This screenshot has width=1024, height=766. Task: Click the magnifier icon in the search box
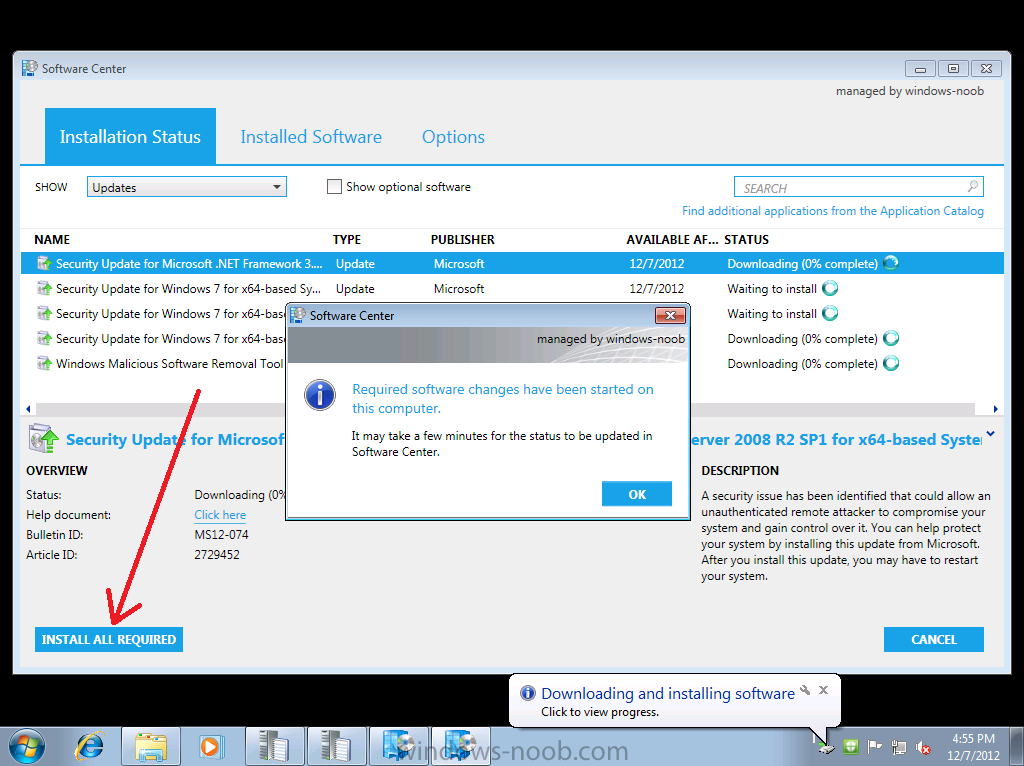972,187
